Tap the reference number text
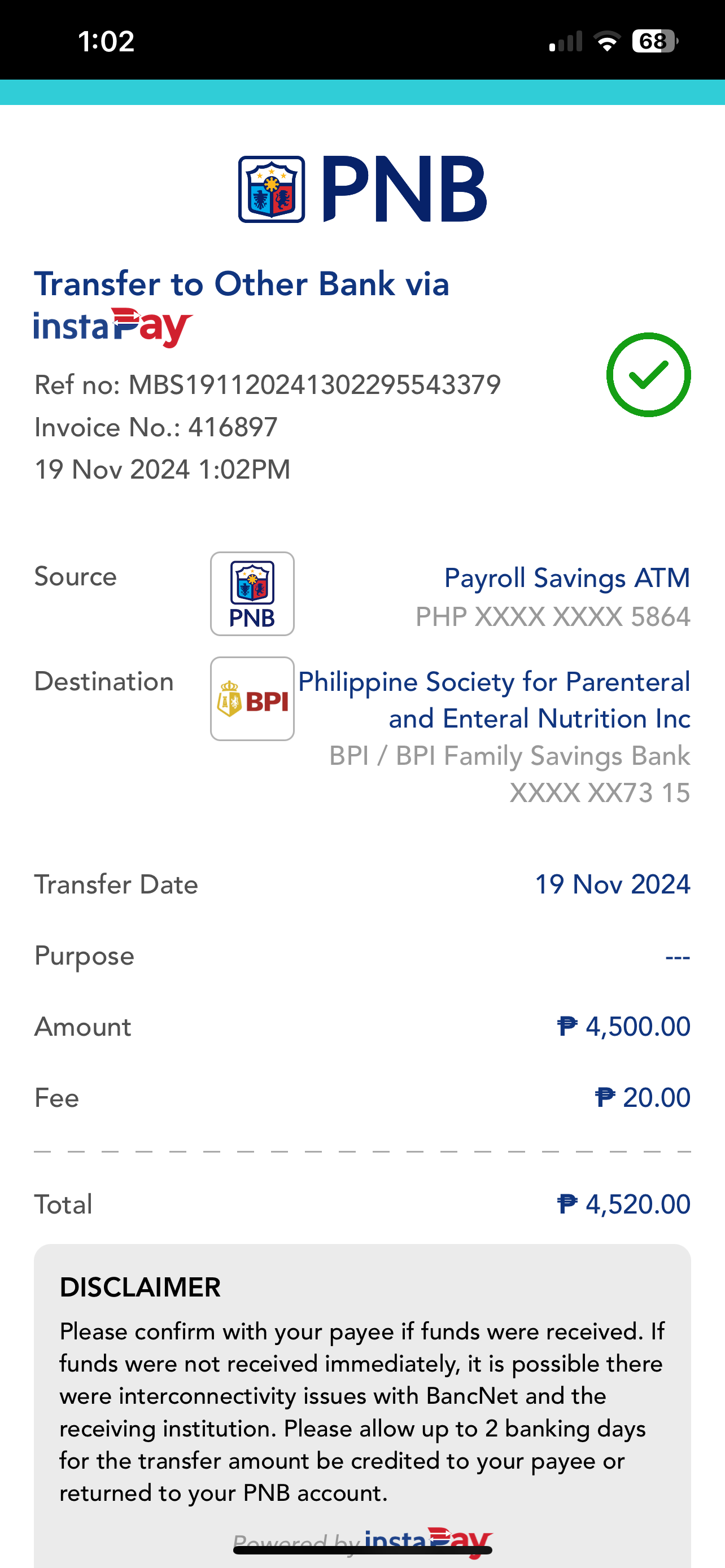The width and height of the screenshot is (725, 1568). [x=268, y=385]
